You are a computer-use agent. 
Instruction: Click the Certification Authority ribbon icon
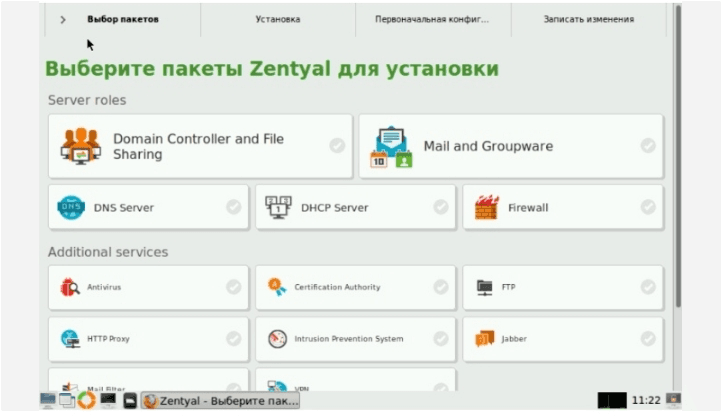(x=277, y=287)
